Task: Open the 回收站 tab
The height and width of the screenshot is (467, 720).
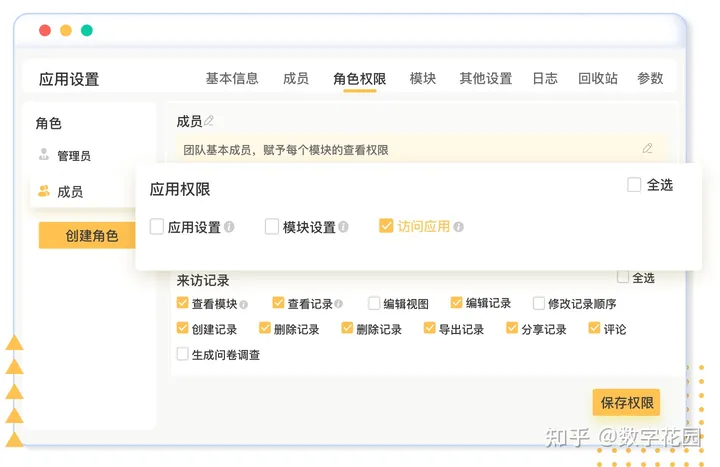Action: tap(597, 79)
